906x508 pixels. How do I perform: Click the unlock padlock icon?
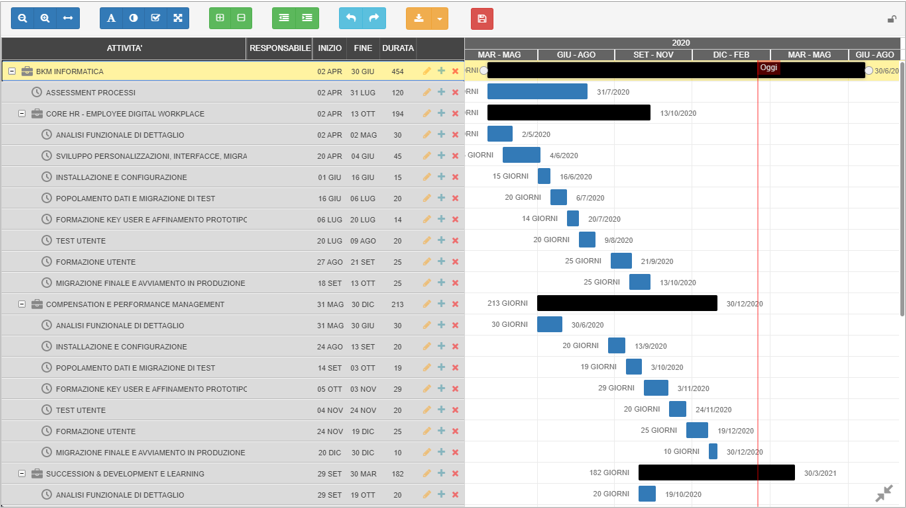pyautogui.click(x=892, y=19)
